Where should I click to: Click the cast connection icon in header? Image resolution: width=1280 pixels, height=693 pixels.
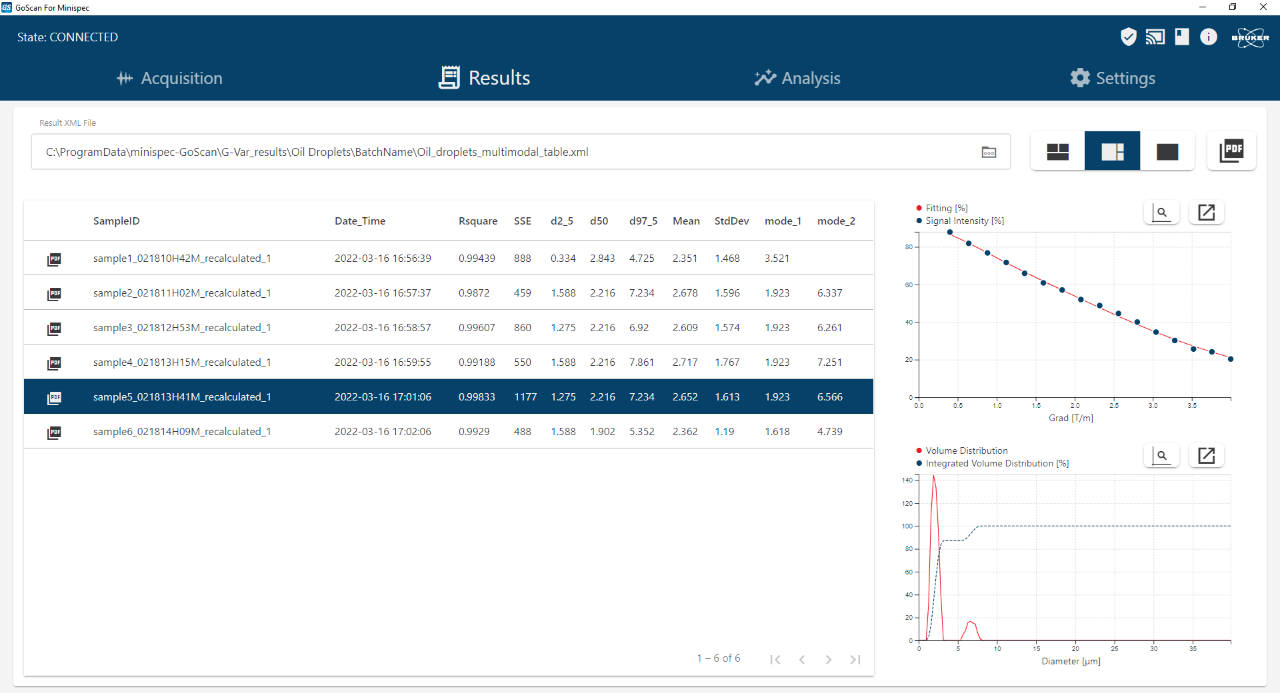pos(1155,37)
